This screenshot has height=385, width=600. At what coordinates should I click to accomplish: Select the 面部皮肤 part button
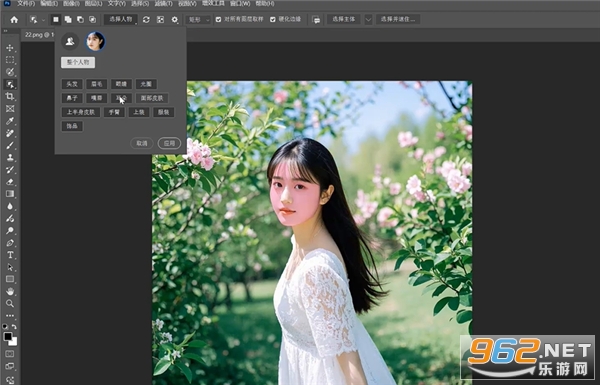[152, 98]
